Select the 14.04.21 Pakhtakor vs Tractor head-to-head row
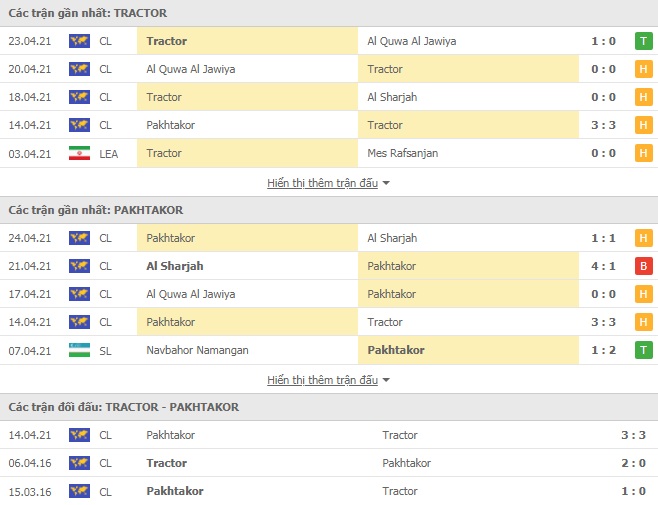This screenshot has width=658, height=505. (x=330, y=435)
